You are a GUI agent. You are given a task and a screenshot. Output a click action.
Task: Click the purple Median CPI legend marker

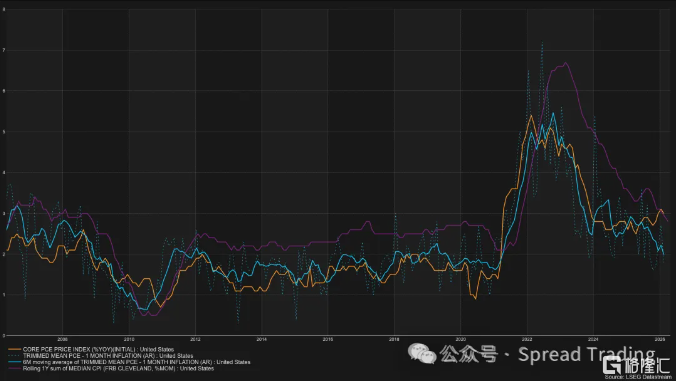[x=14, y=369]
